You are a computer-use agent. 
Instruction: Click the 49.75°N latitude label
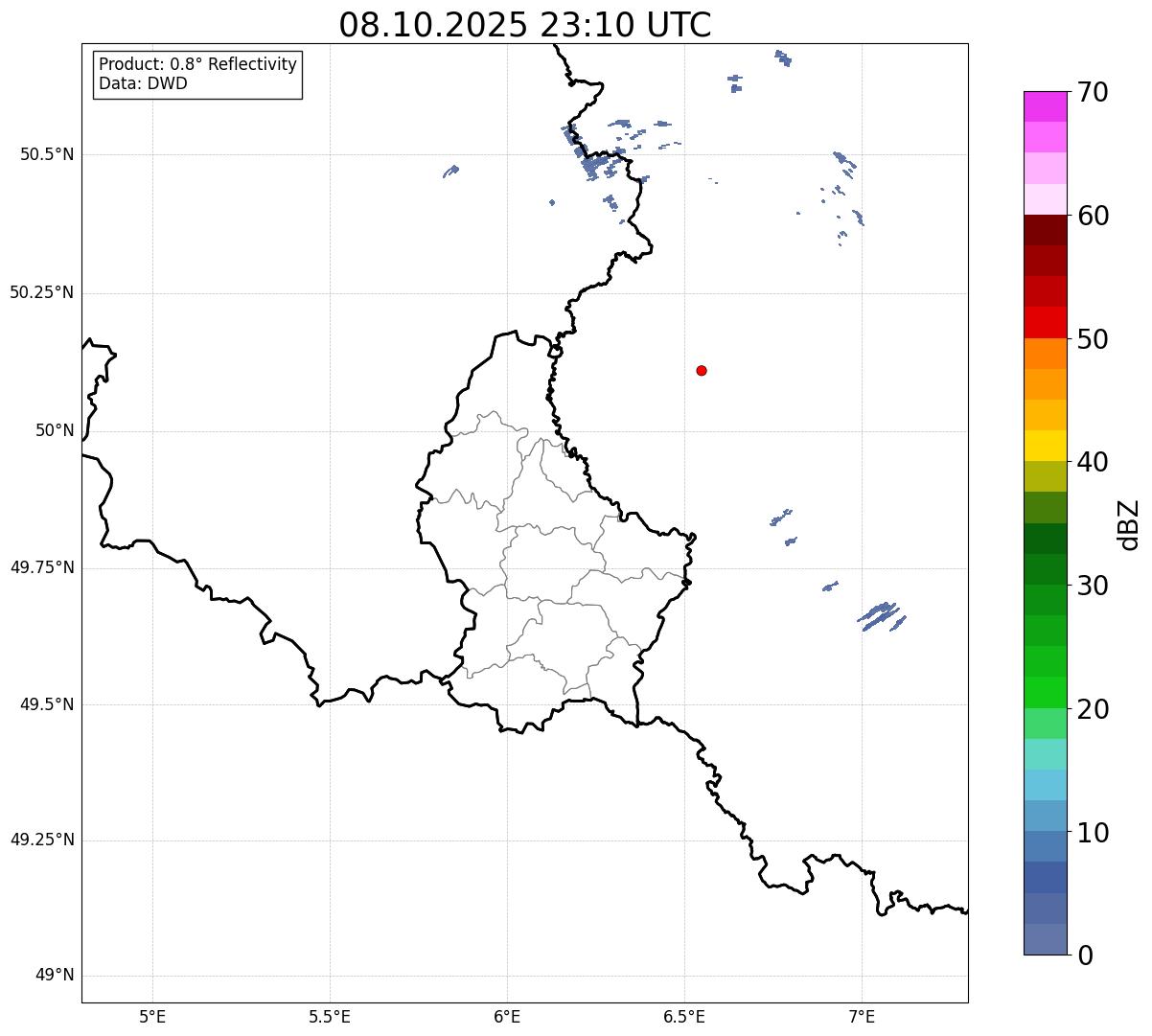(x=41, y=567)
